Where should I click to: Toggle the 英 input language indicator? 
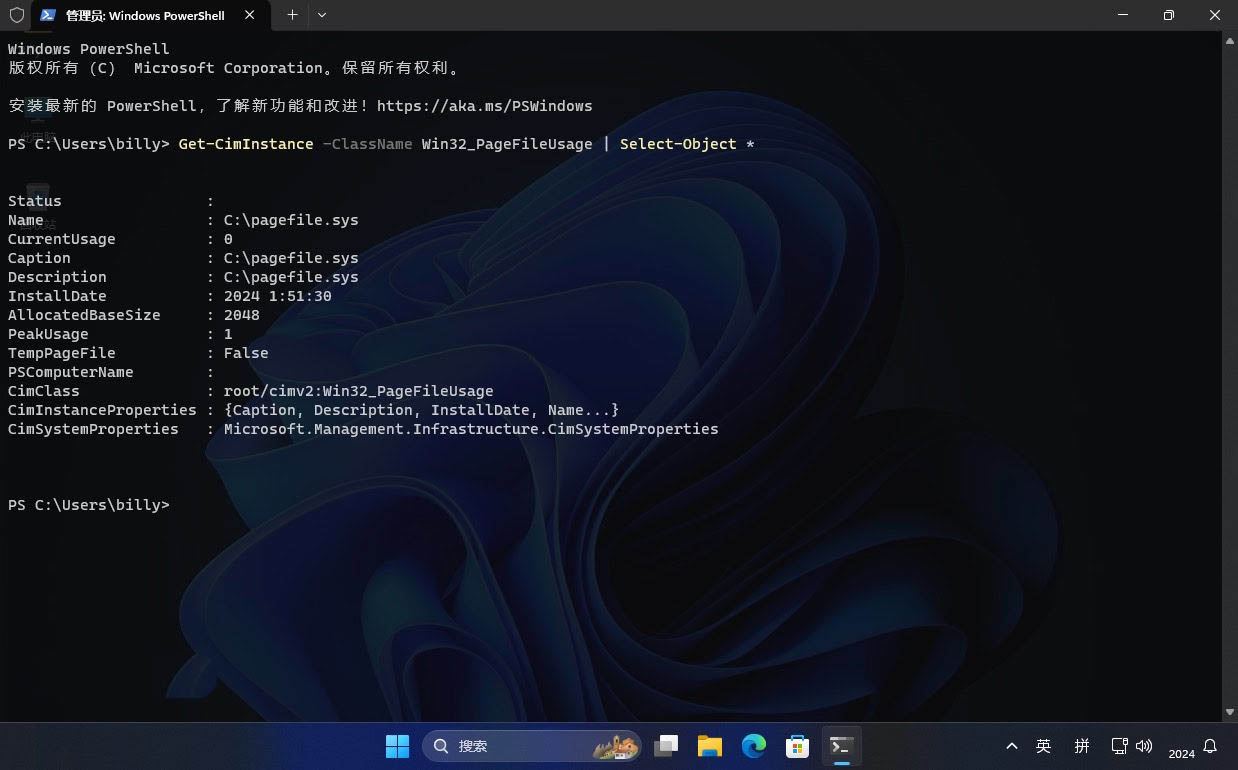click(1044, 746)
